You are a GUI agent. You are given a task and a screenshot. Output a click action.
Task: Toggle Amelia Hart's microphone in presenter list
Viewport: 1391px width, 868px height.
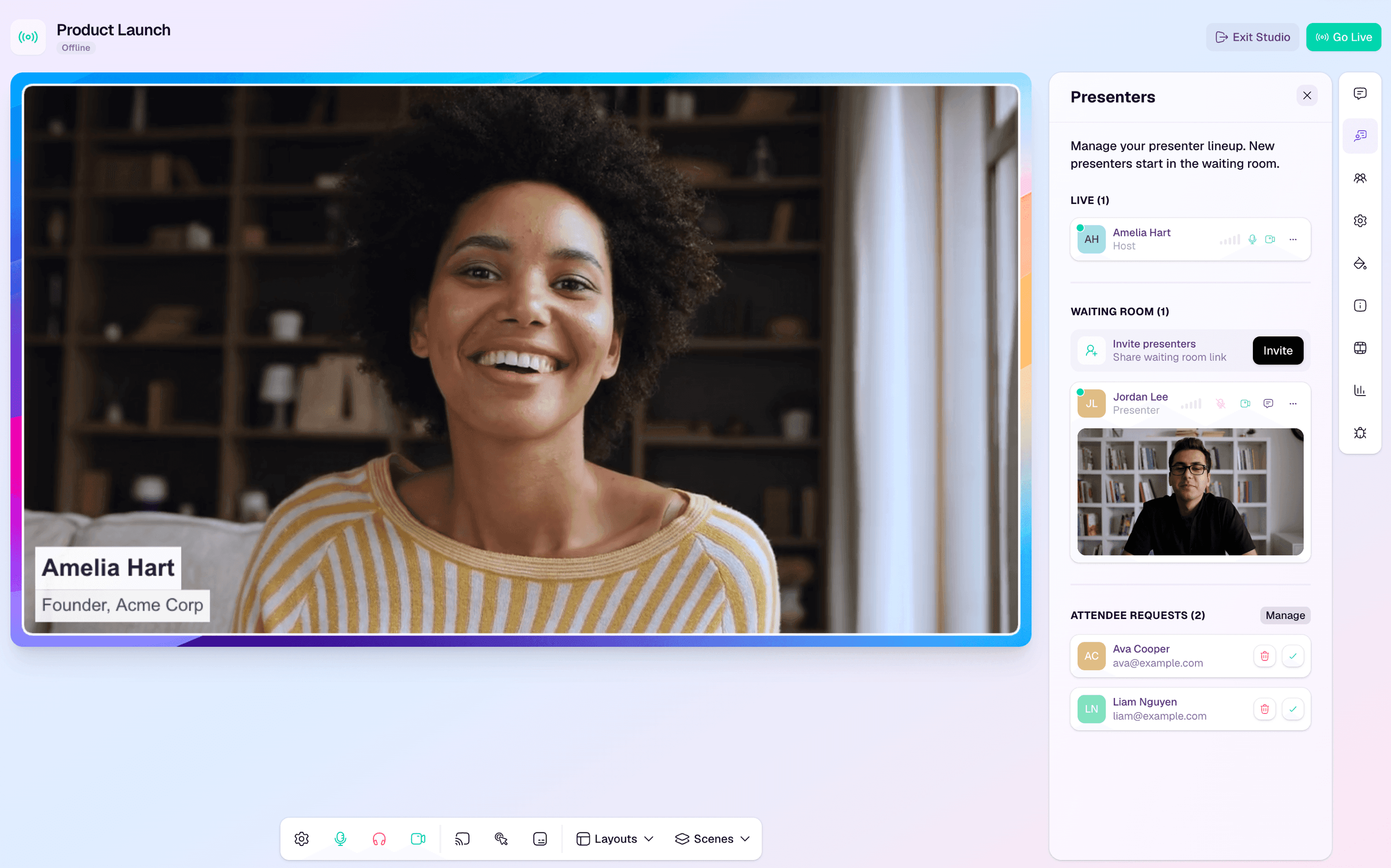(1252, 240)
